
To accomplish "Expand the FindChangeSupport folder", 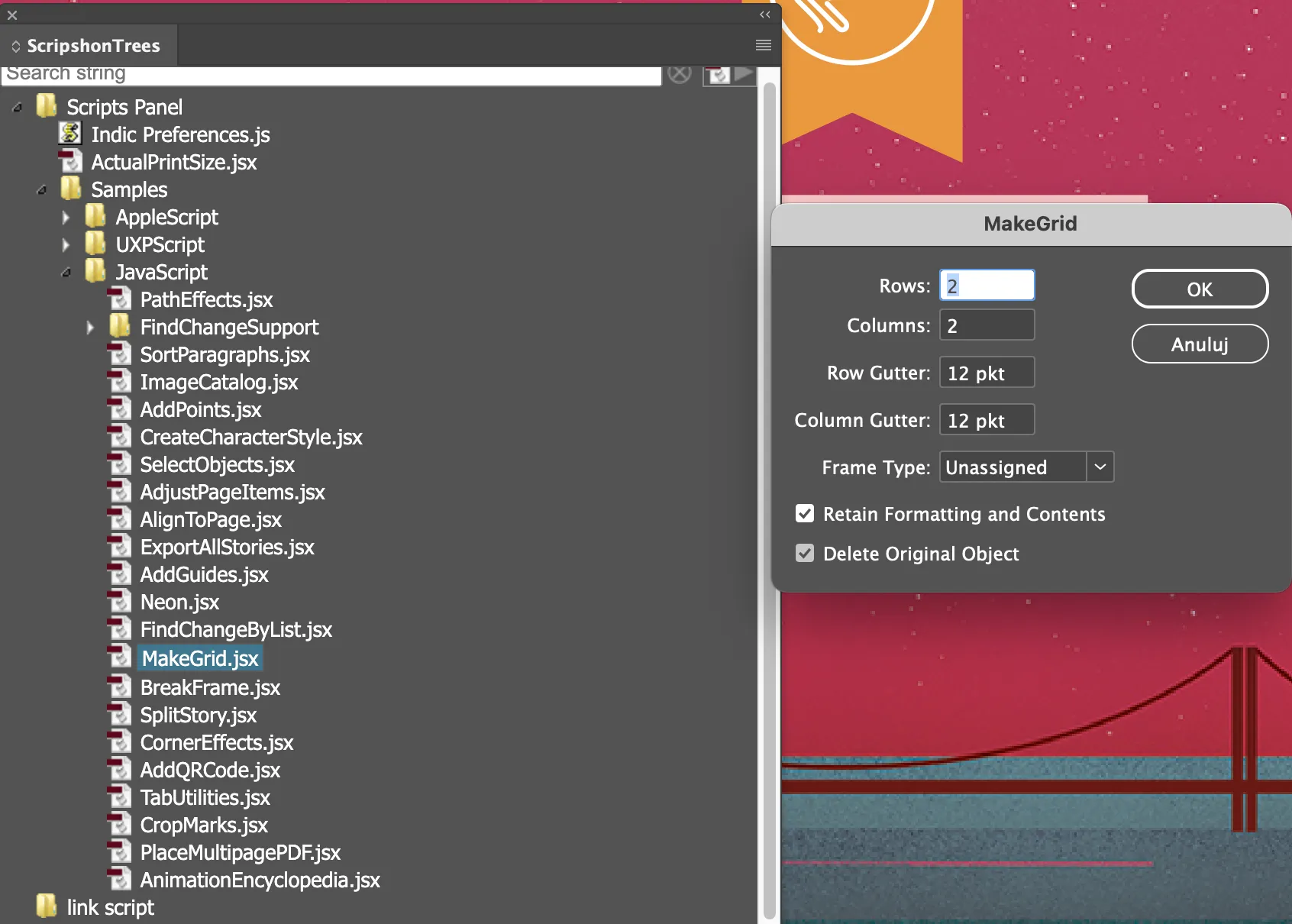I will [90, 328].
